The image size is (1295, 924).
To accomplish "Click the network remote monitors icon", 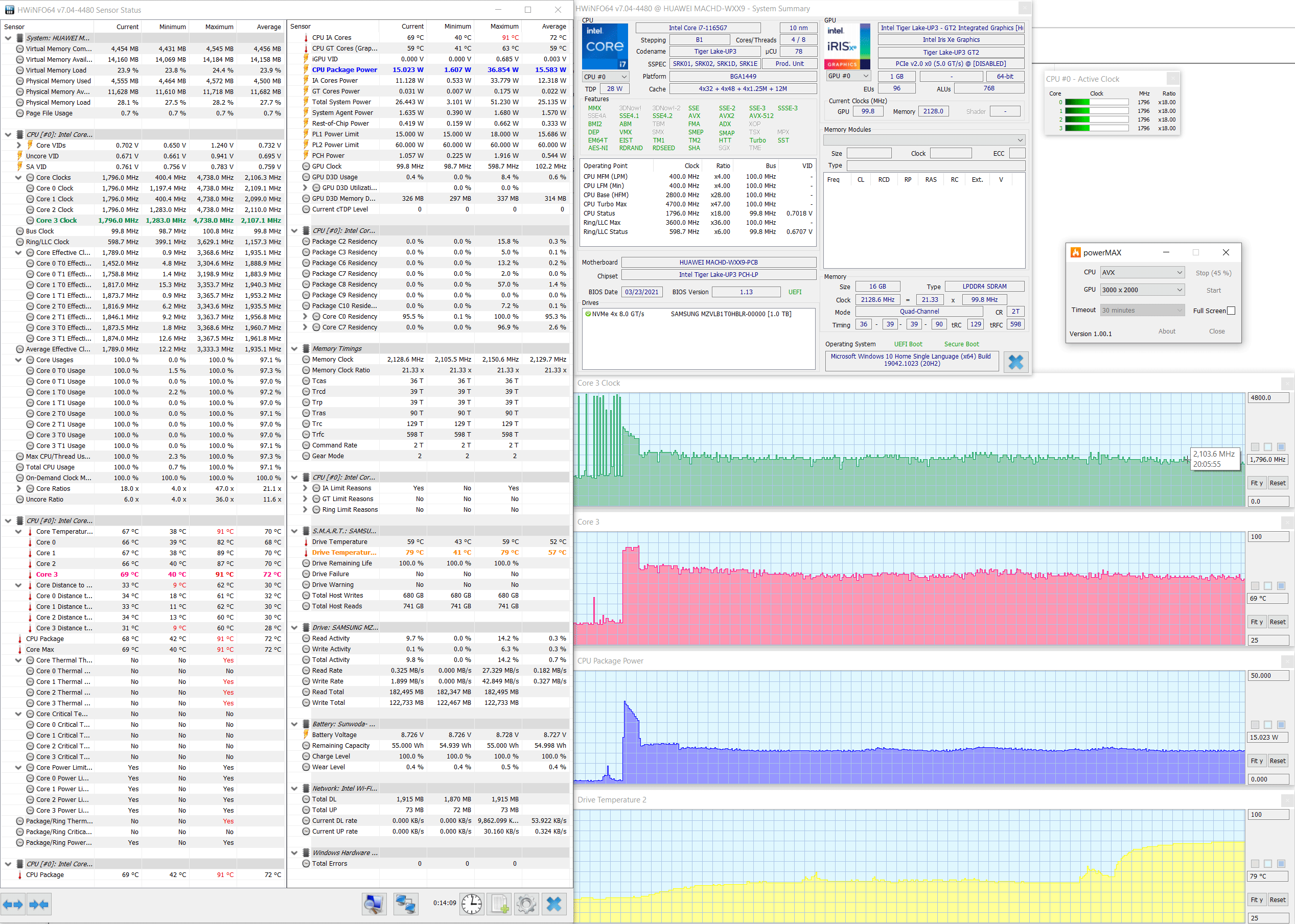I will [405, 904].
